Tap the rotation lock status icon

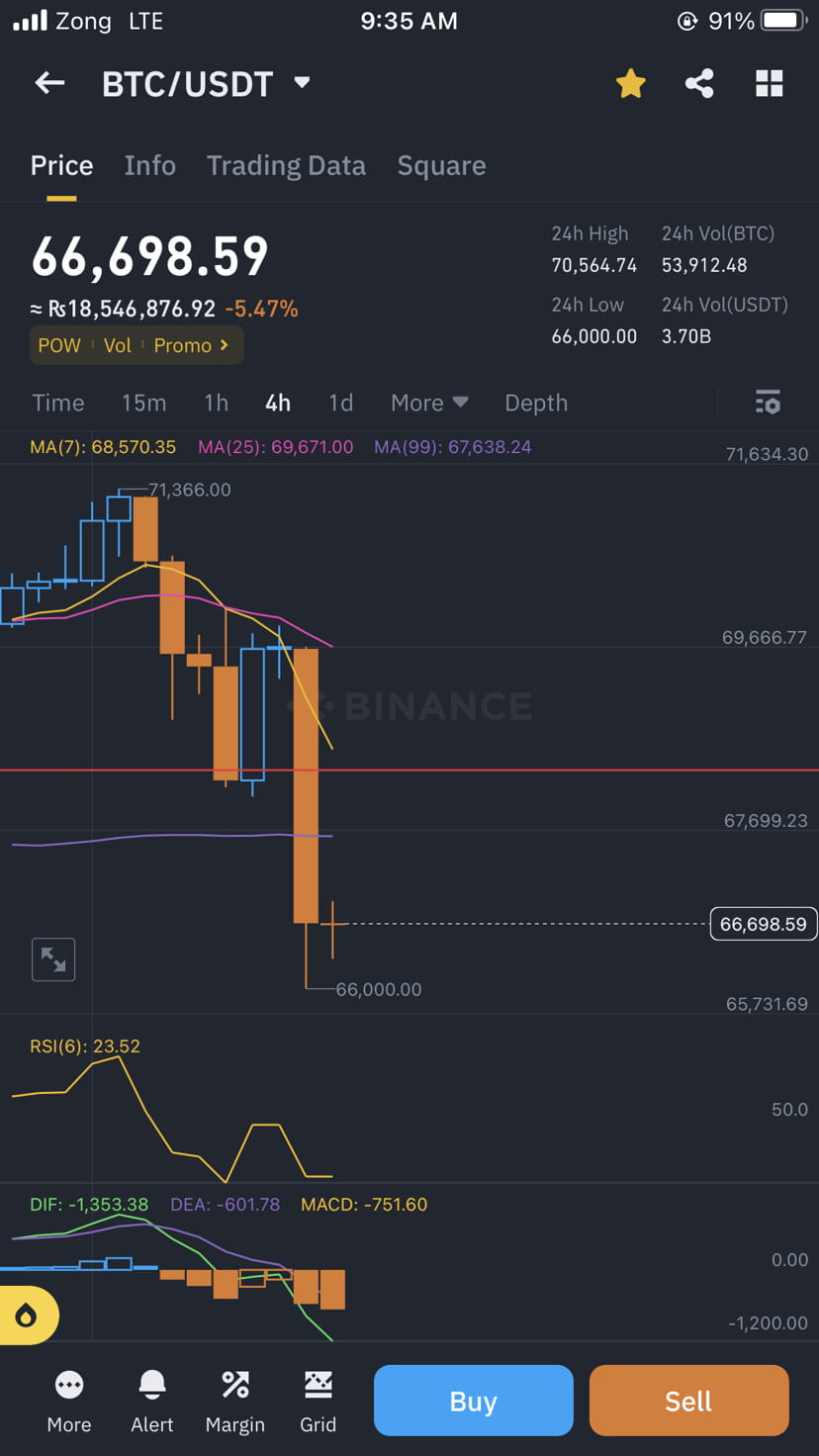[x=687, y=21]
